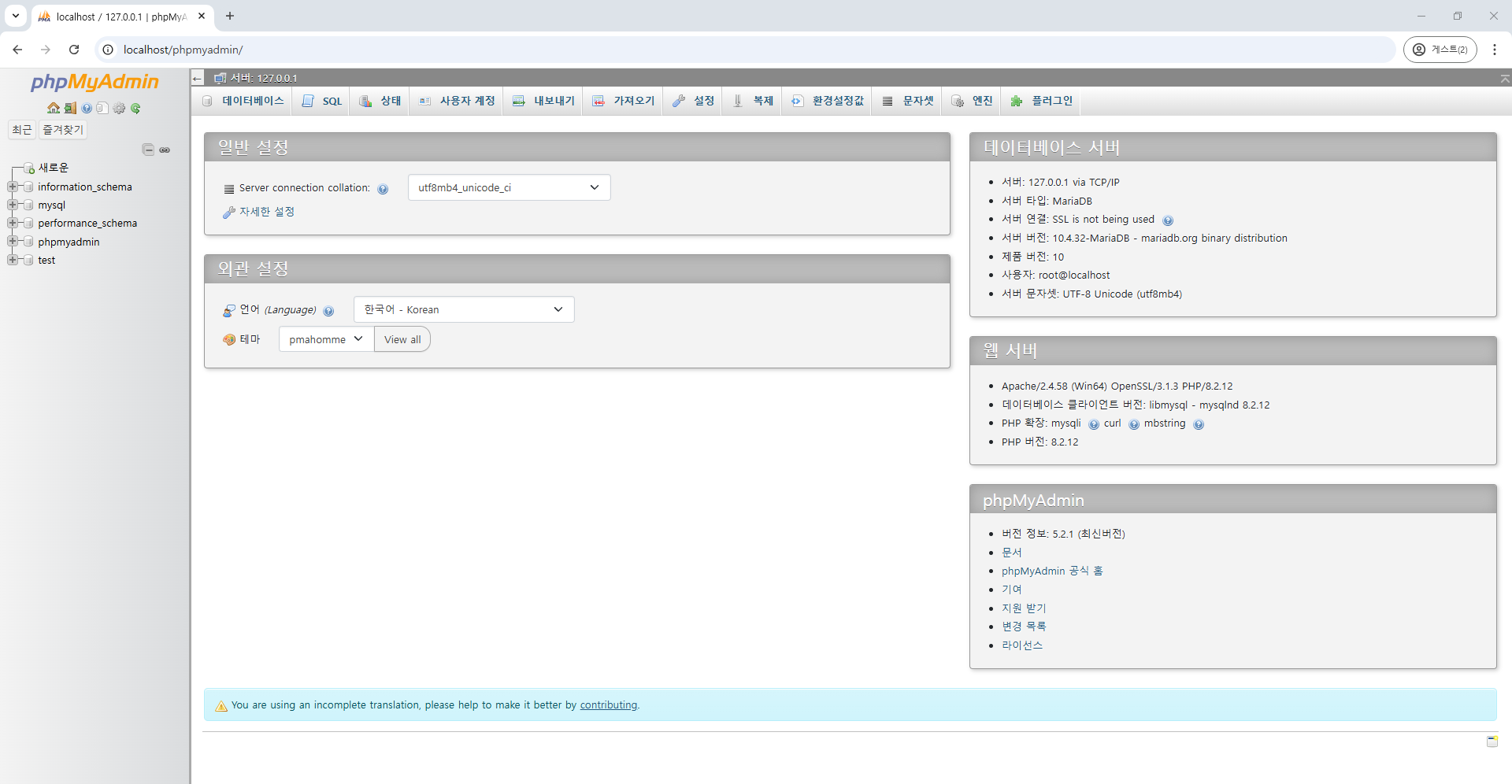This screenshot has width=1512, height=784.
Task: Open the 사용자 계정 tab
Action: 457,101
